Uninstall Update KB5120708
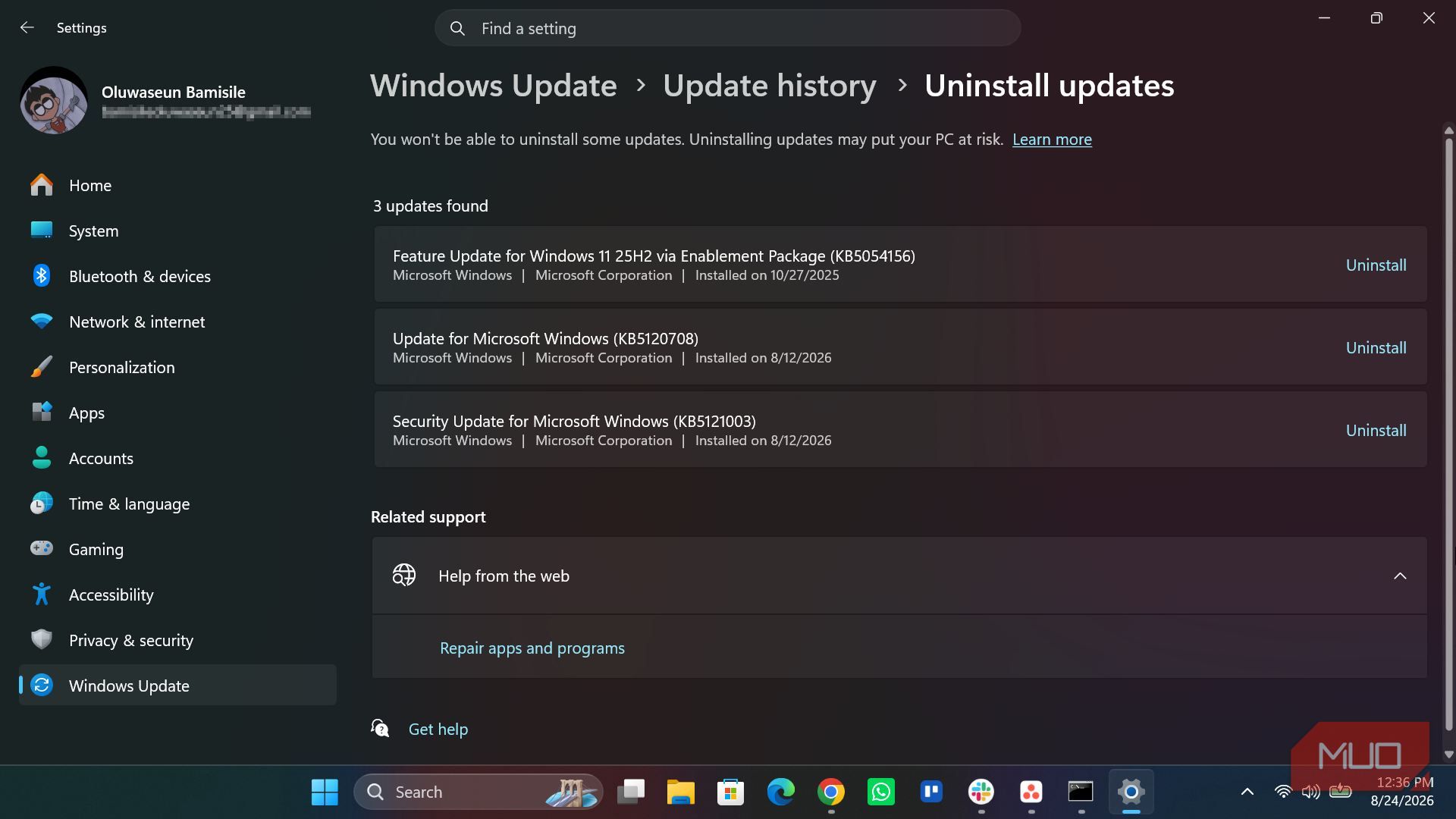The height and width of the screenshot is (819, 1456). tap(1376, 347)
